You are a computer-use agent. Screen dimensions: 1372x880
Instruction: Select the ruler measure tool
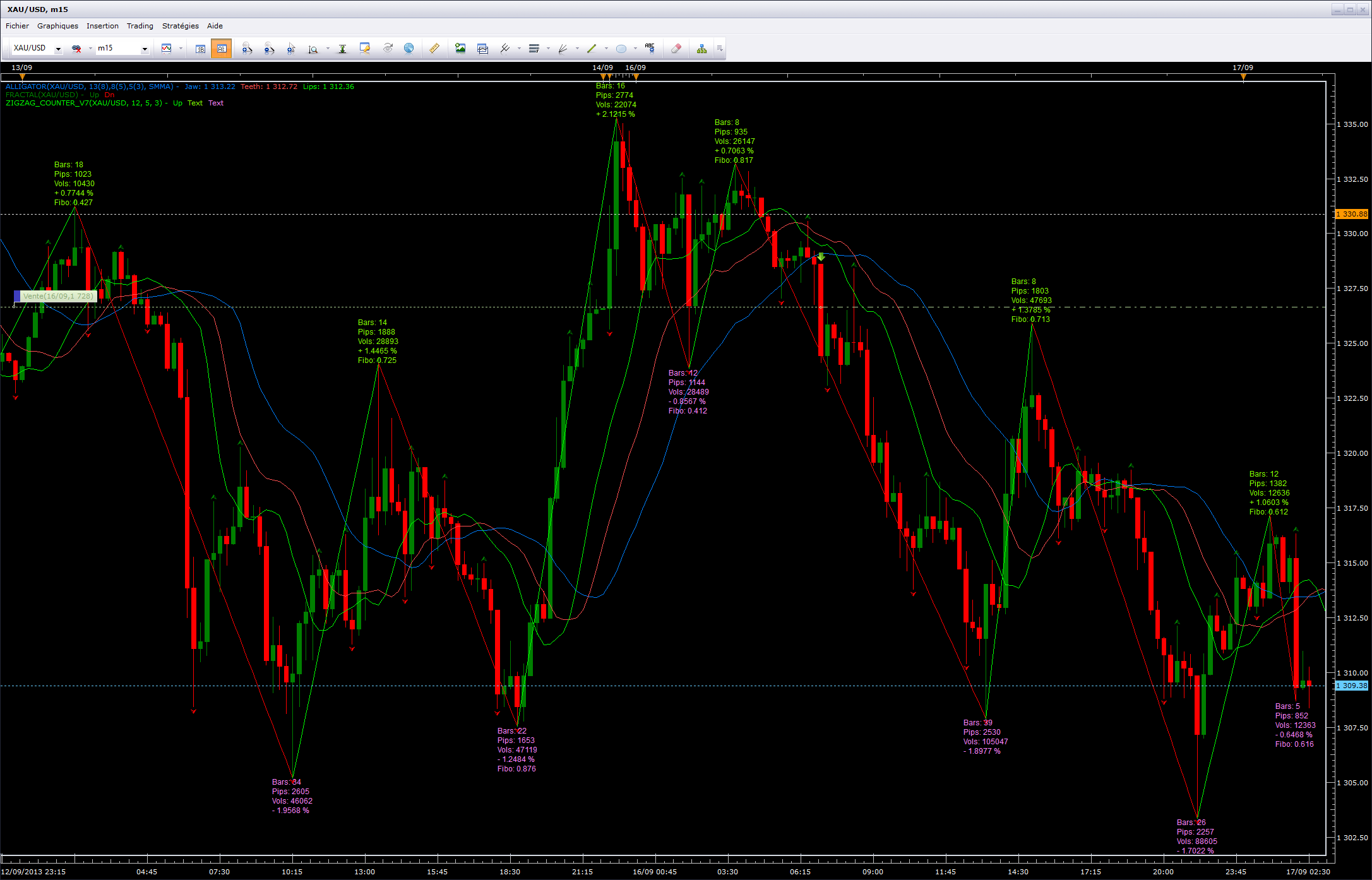434,49
